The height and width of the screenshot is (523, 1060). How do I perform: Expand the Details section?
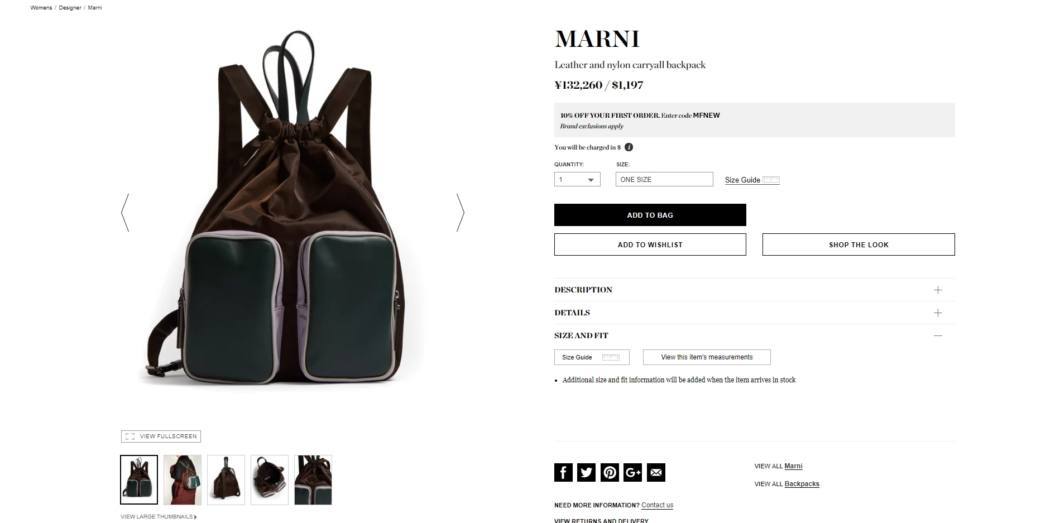pos(754,313)
